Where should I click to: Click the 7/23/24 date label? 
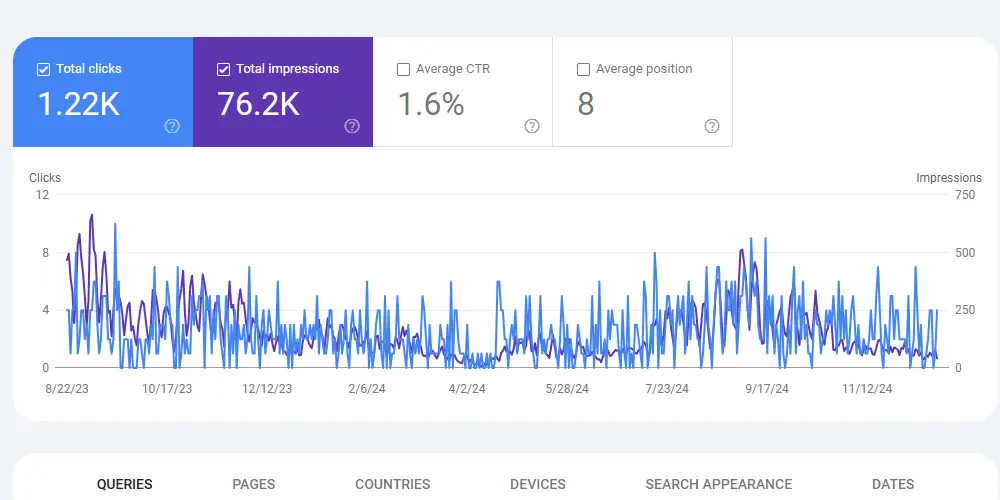tap(667, 389)
